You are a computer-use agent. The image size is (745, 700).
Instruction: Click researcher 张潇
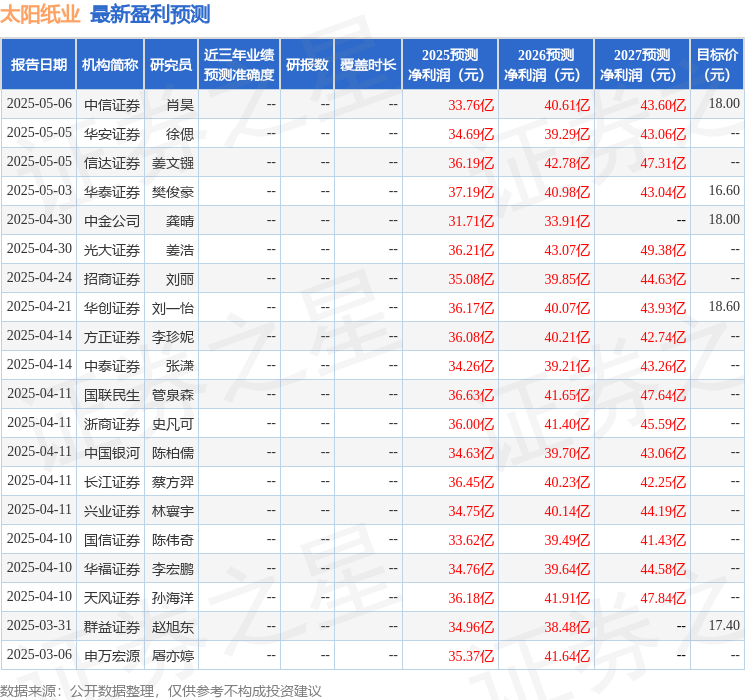coord(180,366)
